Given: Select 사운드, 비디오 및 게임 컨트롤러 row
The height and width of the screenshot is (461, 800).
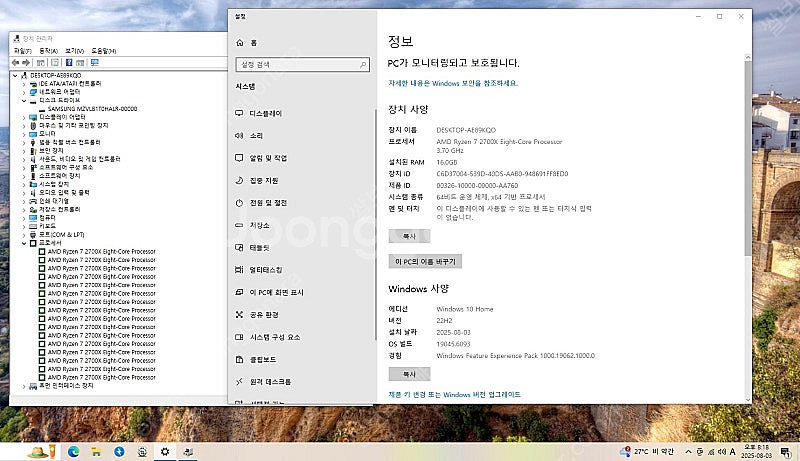Looking at the screenshot, I should point(80,159).
